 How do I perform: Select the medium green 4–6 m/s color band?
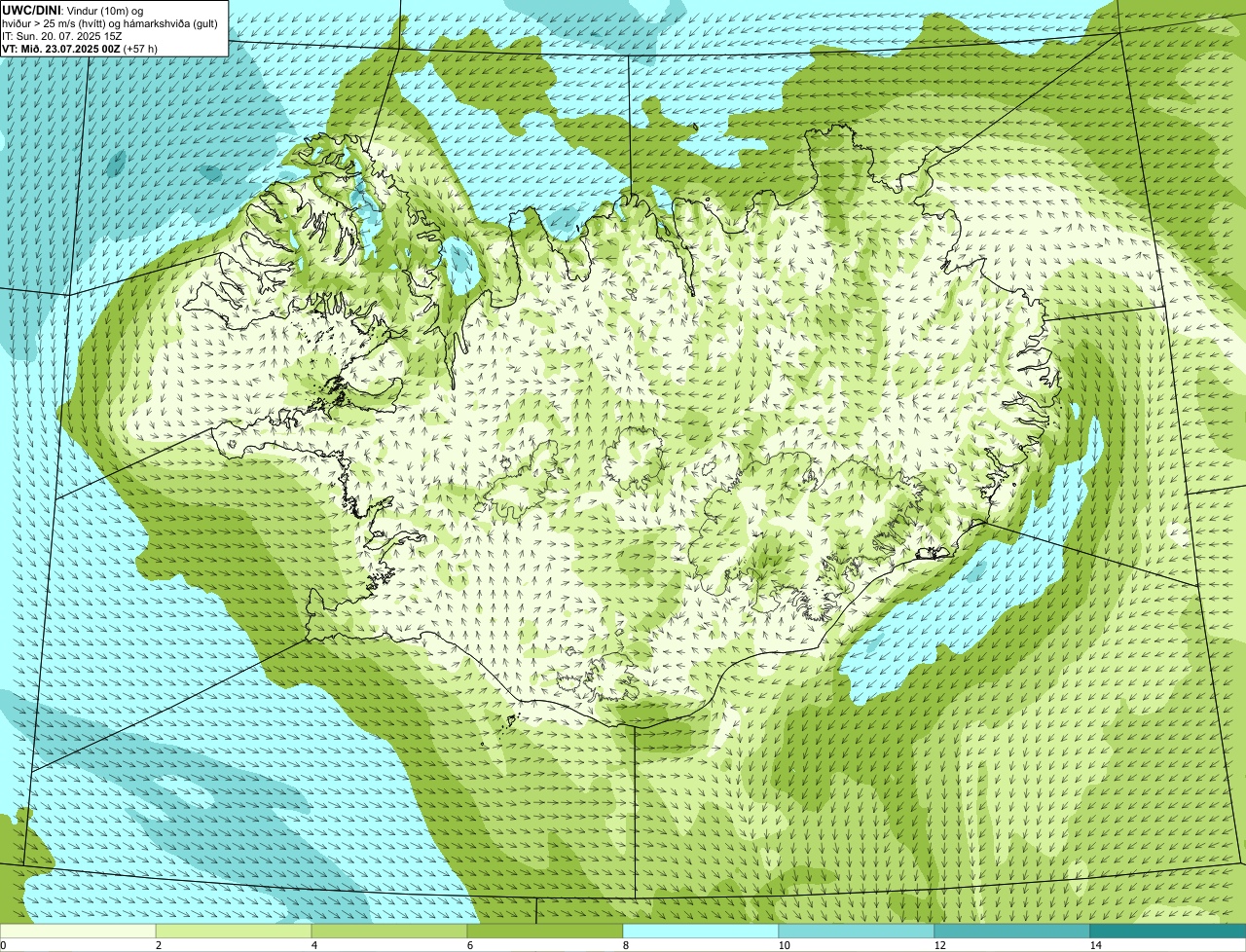click(389, 931)
